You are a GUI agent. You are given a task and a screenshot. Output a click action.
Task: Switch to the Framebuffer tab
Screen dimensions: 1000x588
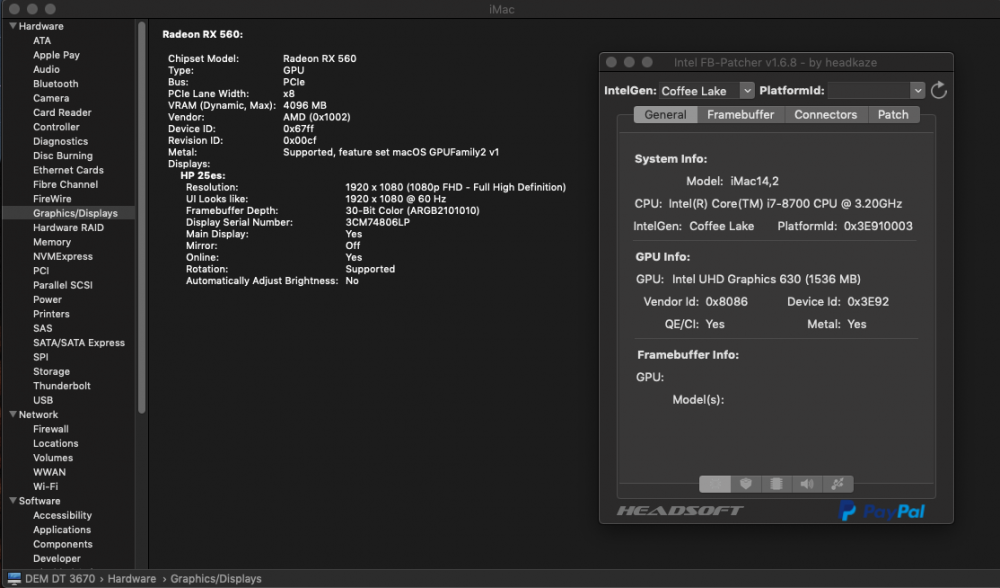pyautogui.click(x=740, y=115)
